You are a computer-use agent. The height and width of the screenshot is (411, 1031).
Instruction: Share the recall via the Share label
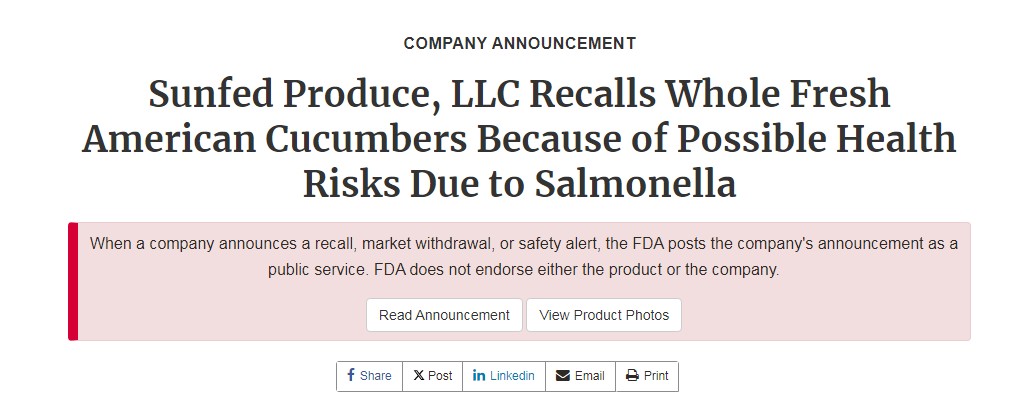pos(375,376)
